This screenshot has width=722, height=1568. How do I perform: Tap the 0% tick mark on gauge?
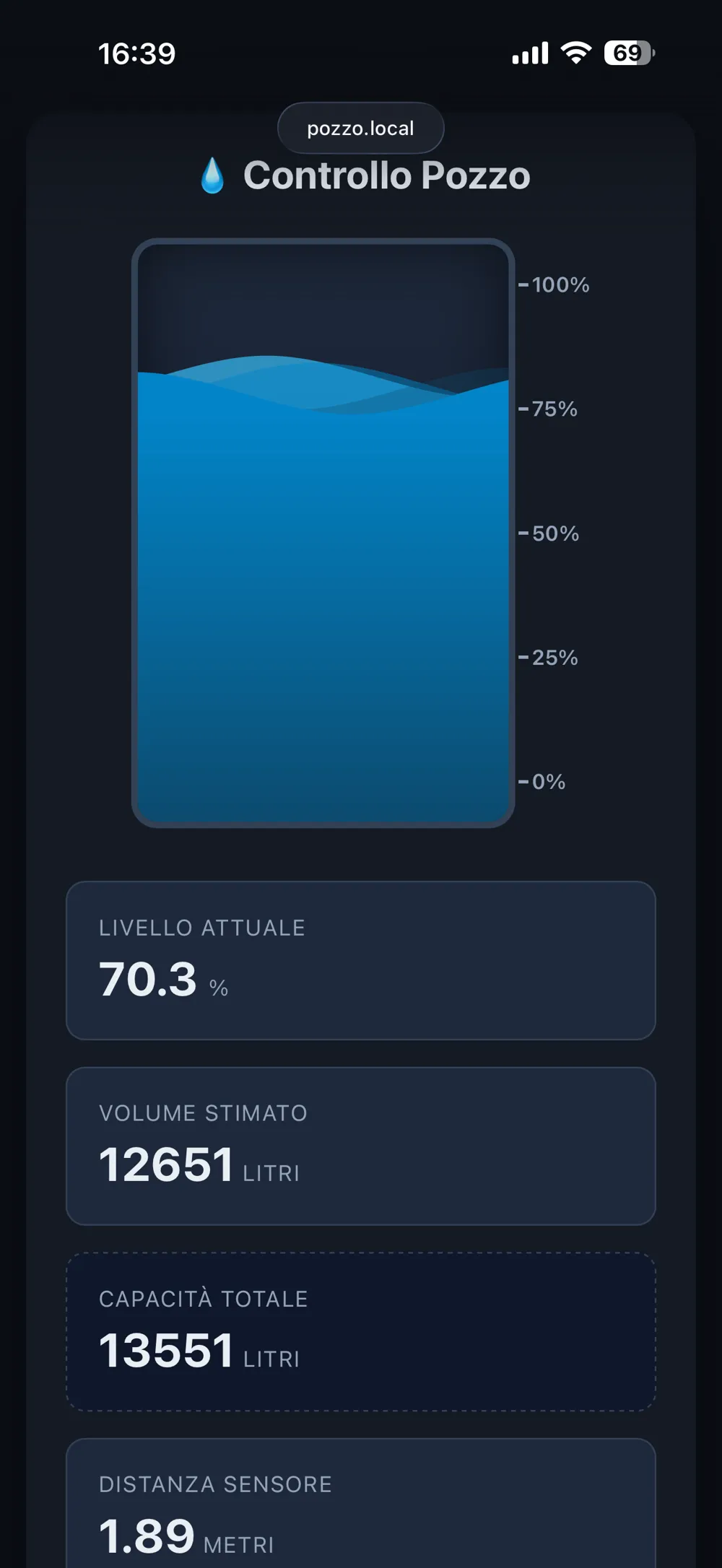coord(541,782)
